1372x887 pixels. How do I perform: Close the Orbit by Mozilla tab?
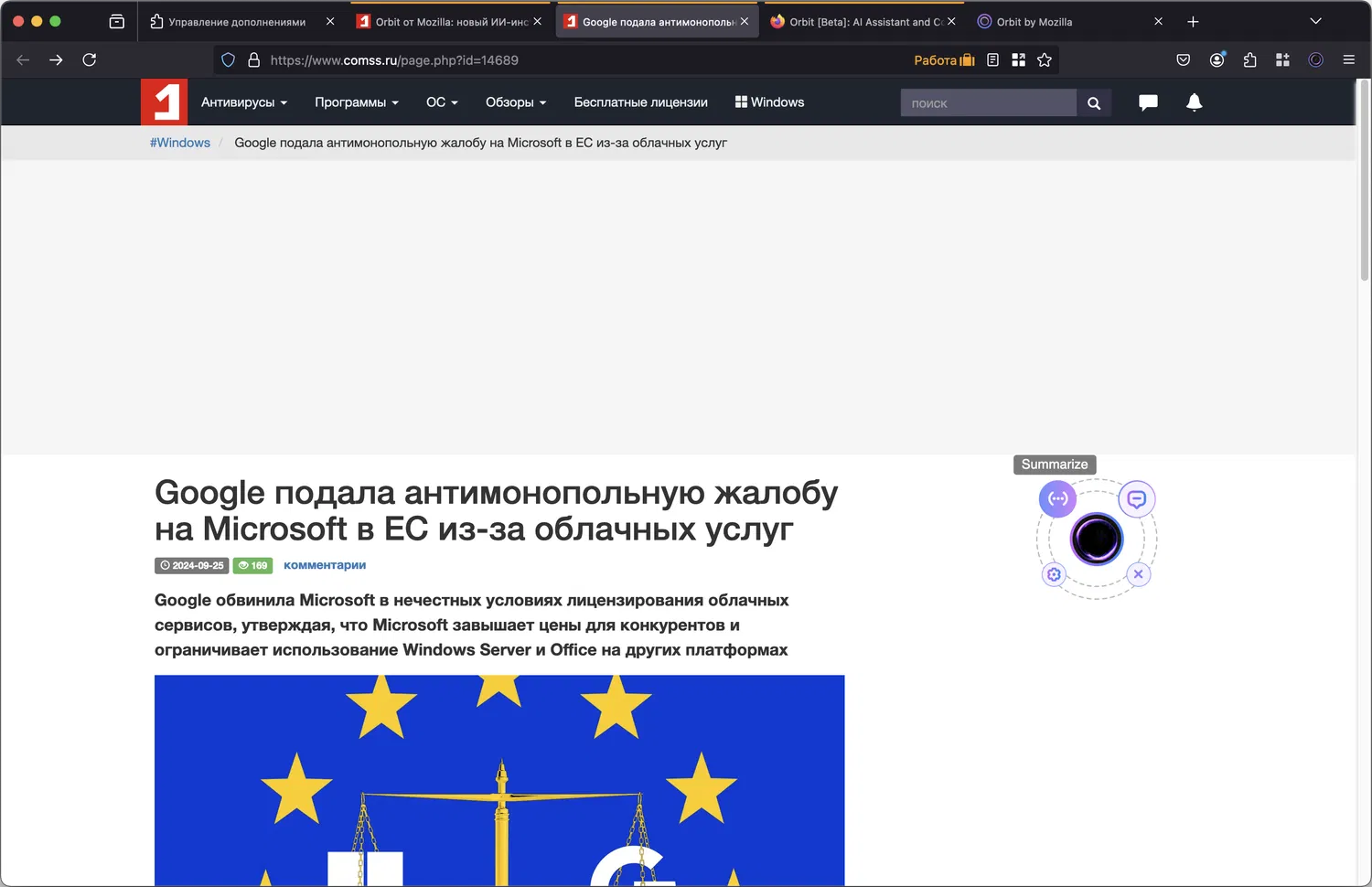[1158, 22]
